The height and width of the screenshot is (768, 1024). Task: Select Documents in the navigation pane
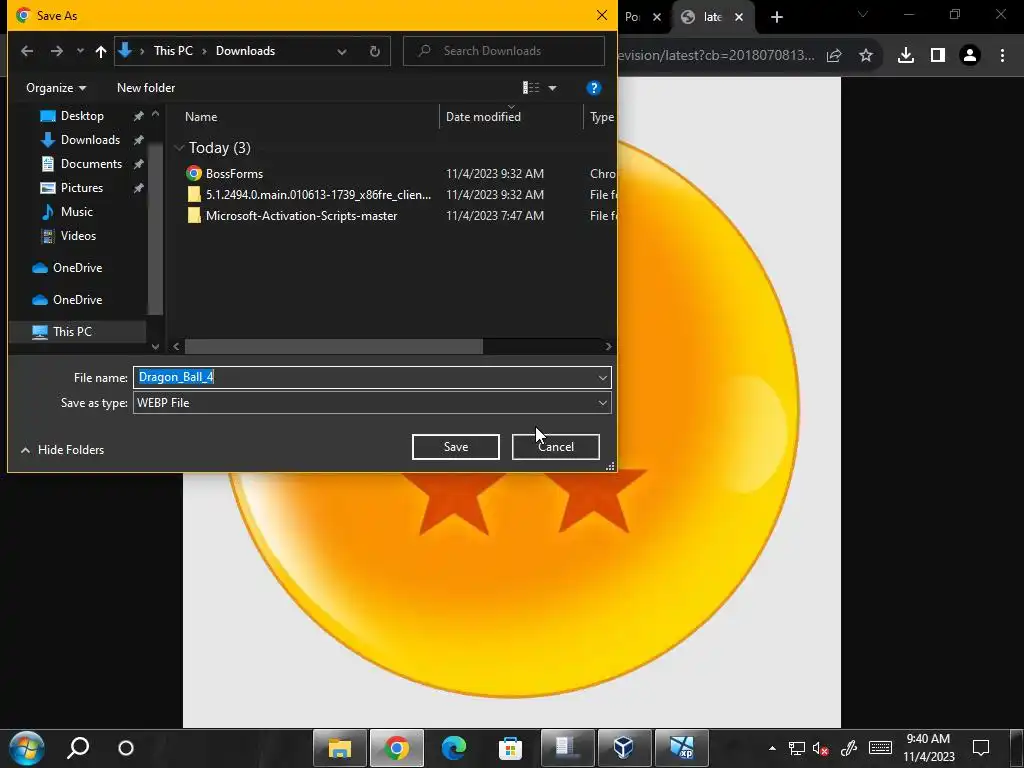[x=91, y=164]
